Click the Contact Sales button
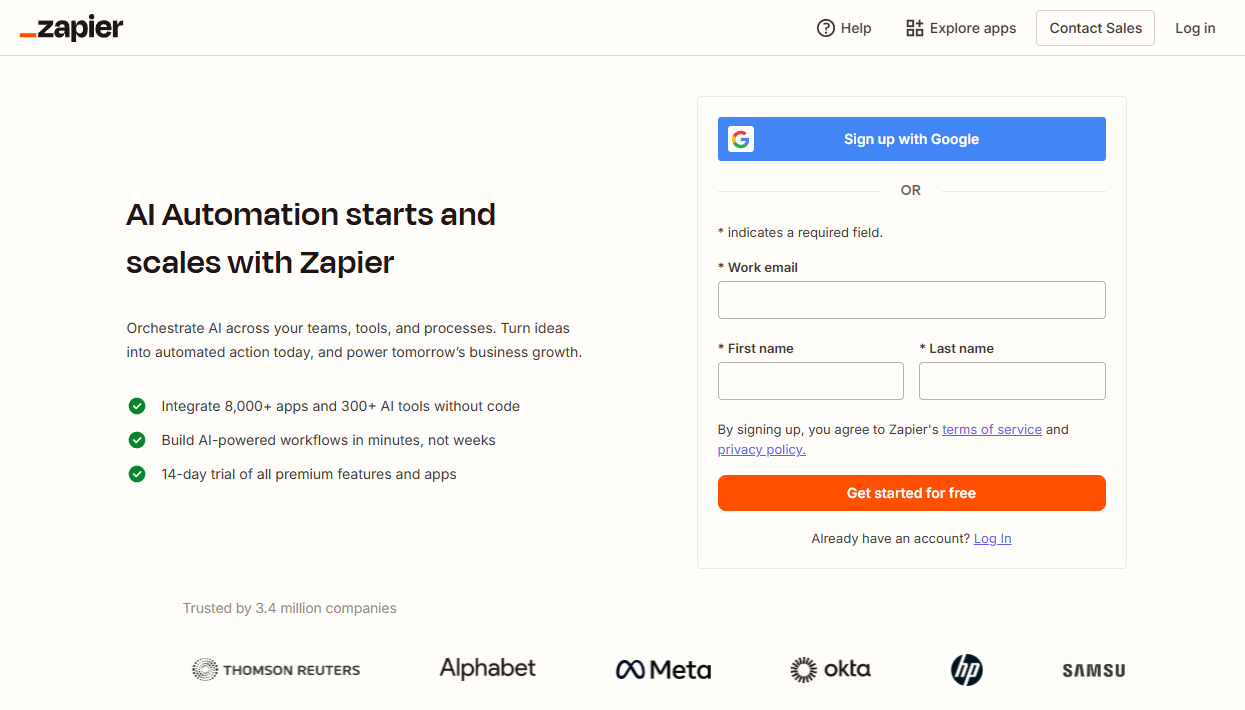Image resolution: width=1245 pixels, height=710 pixels. (1095, 28)
